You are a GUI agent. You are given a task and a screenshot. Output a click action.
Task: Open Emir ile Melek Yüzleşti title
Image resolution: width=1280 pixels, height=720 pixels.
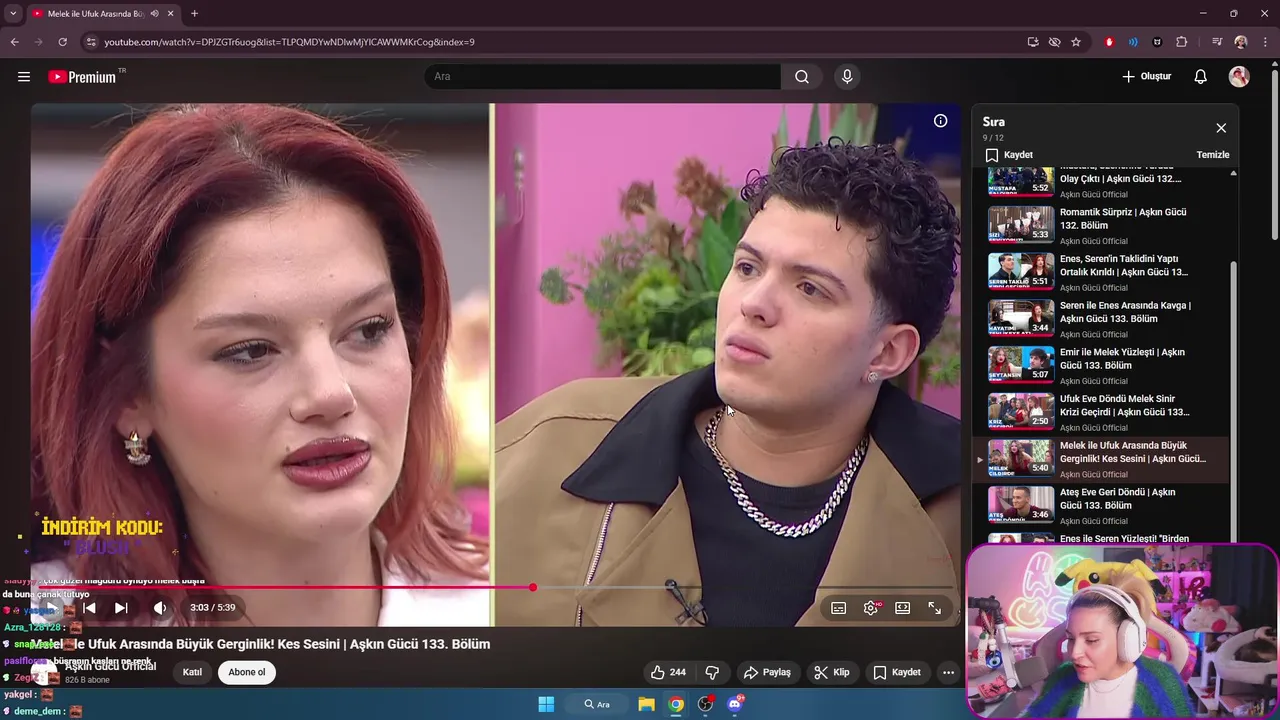[x=1122, y=358]
